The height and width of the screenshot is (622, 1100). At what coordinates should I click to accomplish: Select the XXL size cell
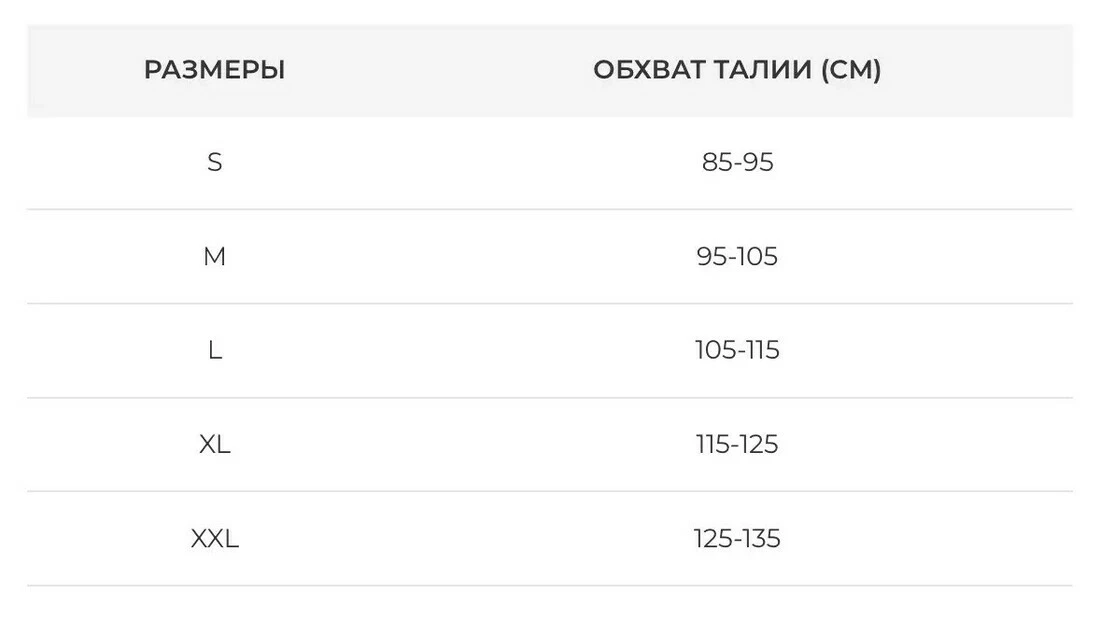pos(214,539)
